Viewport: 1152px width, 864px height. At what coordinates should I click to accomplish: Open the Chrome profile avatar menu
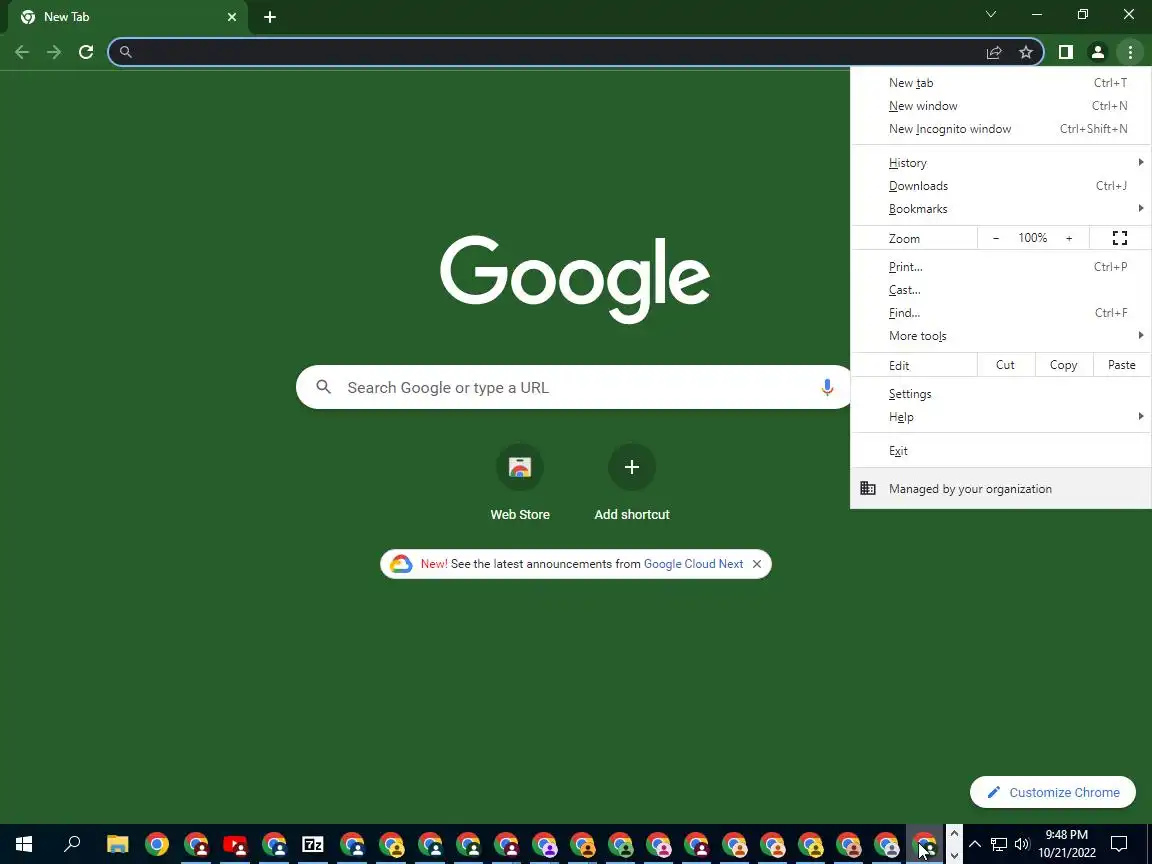pos(1098,52)
